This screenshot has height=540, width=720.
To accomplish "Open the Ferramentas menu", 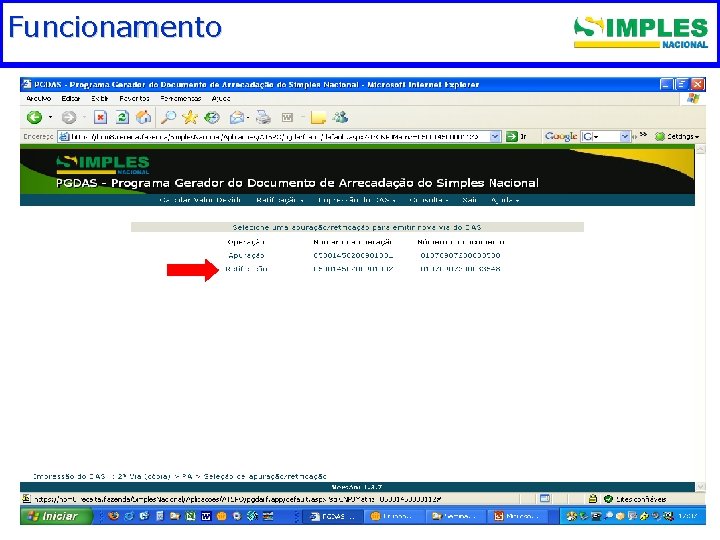I will 181,98.
